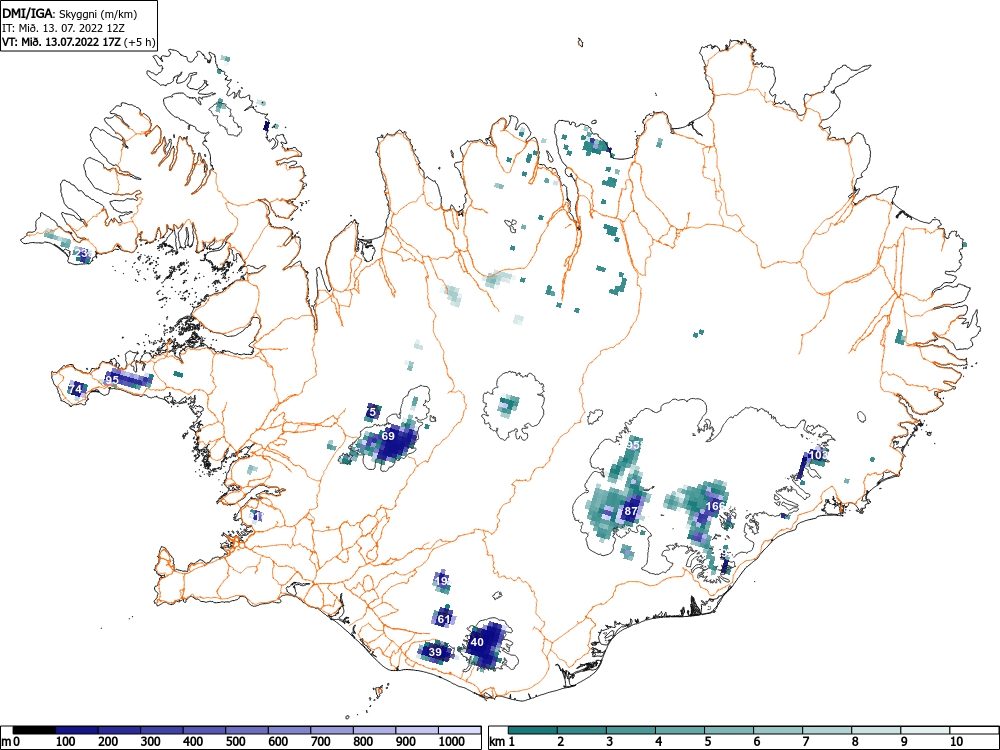The width and height of the screenshot is (1000, 750).
Task: Click the '3' kilometre legend label
Action: click(610, 742)
